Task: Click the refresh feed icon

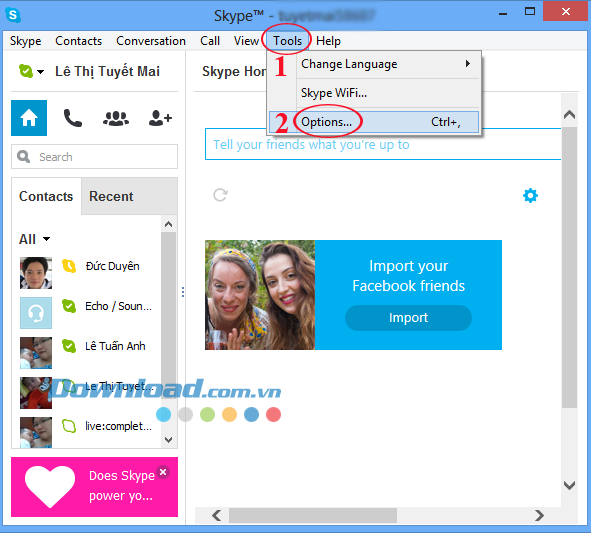Action: [x=220, y=195]
